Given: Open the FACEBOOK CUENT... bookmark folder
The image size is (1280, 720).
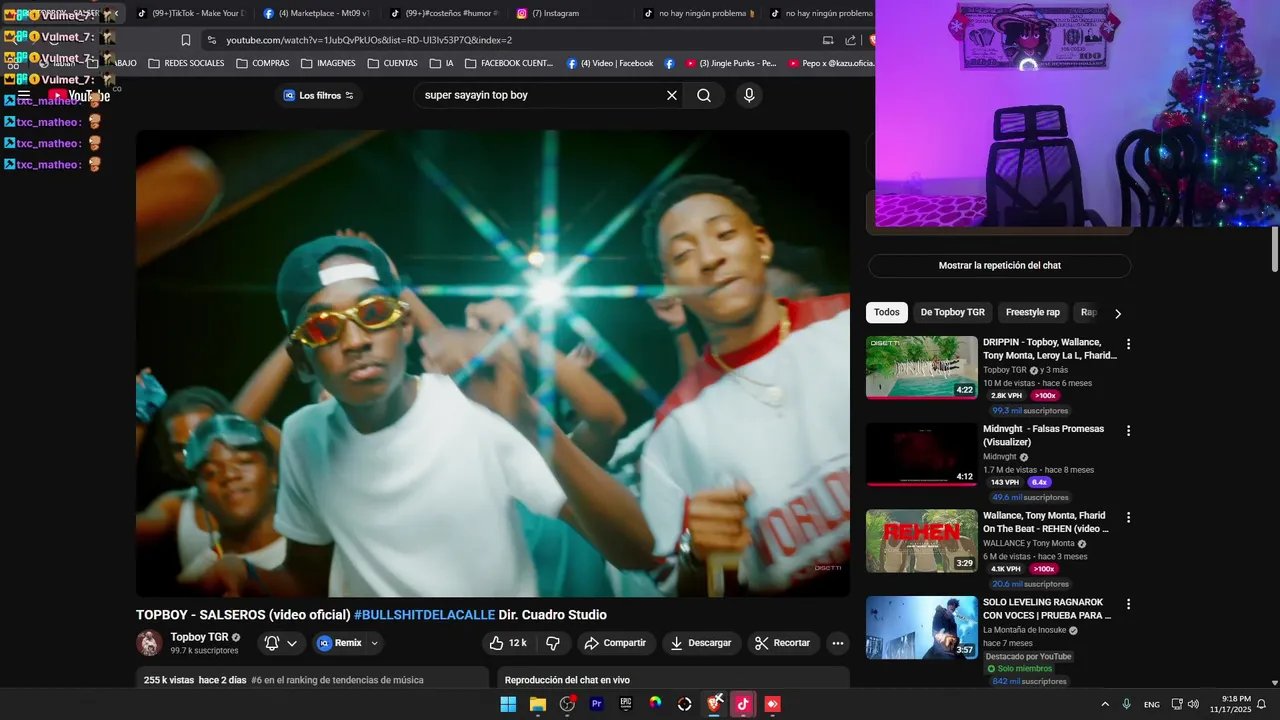Looking at the screenshot, I should pos(509,63).
